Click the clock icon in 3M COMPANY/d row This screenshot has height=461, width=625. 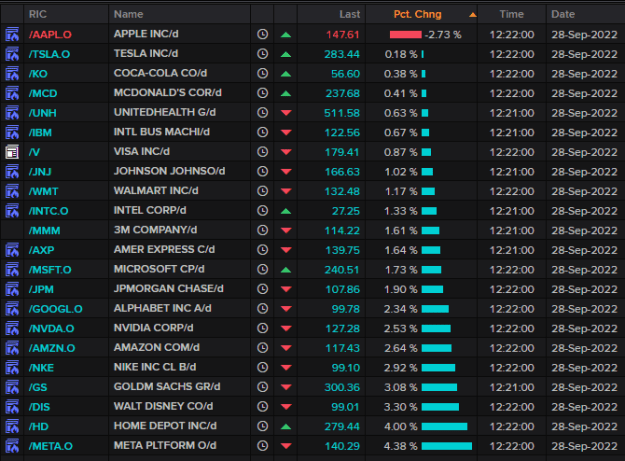coord(262,230)
